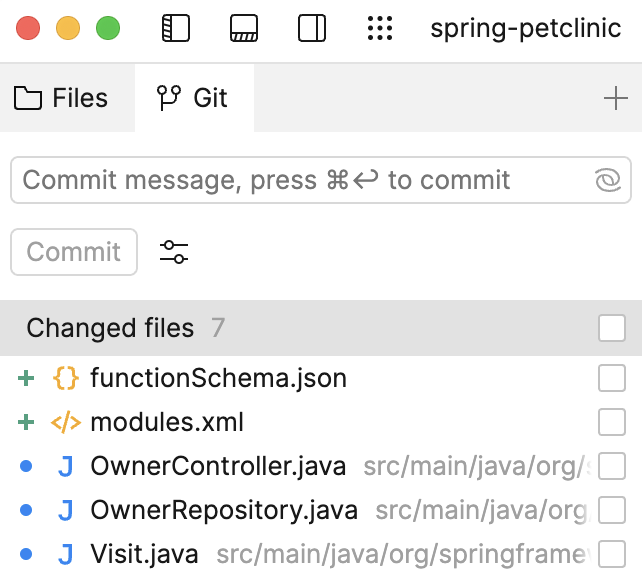Click the AI generate commit message icon
Screen dimensions: 642x582
pos(608,180)
